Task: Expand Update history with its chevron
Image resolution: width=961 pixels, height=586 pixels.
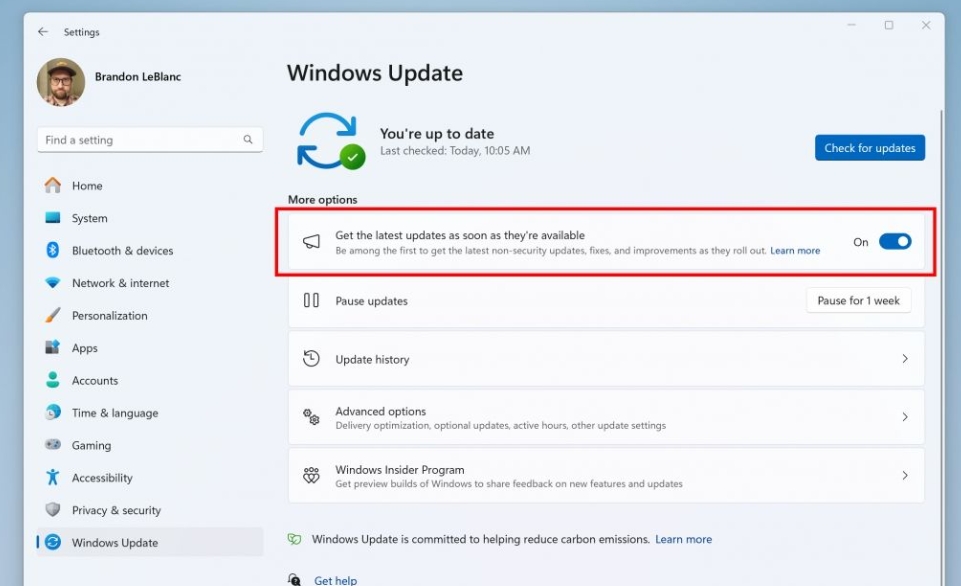Action: pos(905,359)
